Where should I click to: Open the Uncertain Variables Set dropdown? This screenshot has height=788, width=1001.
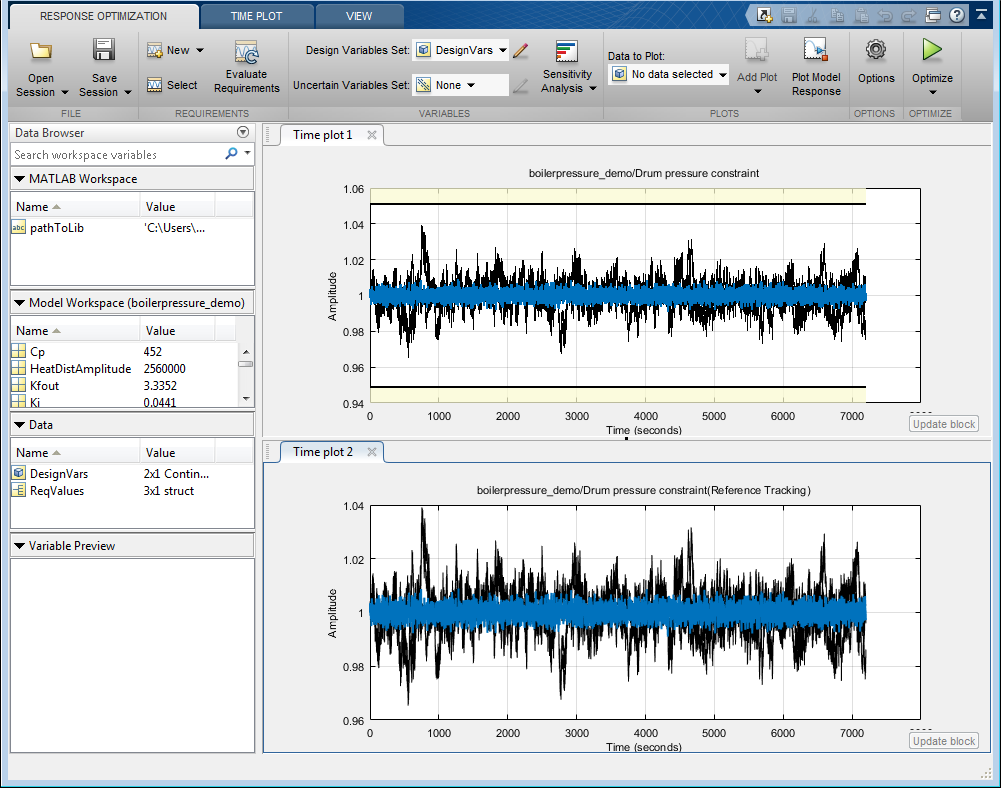461,86
